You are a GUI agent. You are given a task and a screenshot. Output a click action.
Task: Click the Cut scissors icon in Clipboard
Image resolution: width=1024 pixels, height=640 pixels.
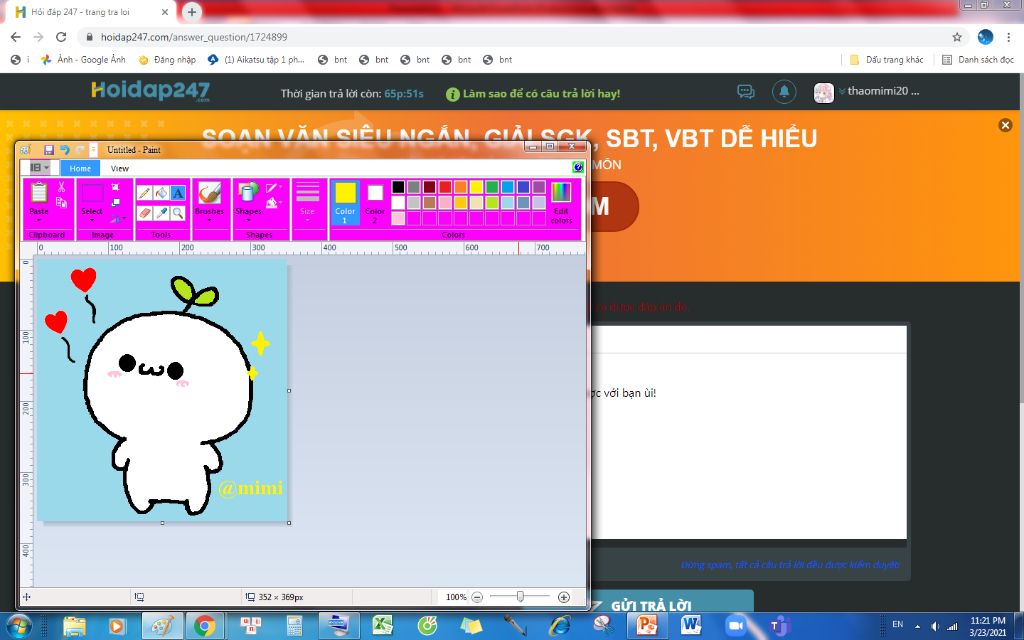61,187
